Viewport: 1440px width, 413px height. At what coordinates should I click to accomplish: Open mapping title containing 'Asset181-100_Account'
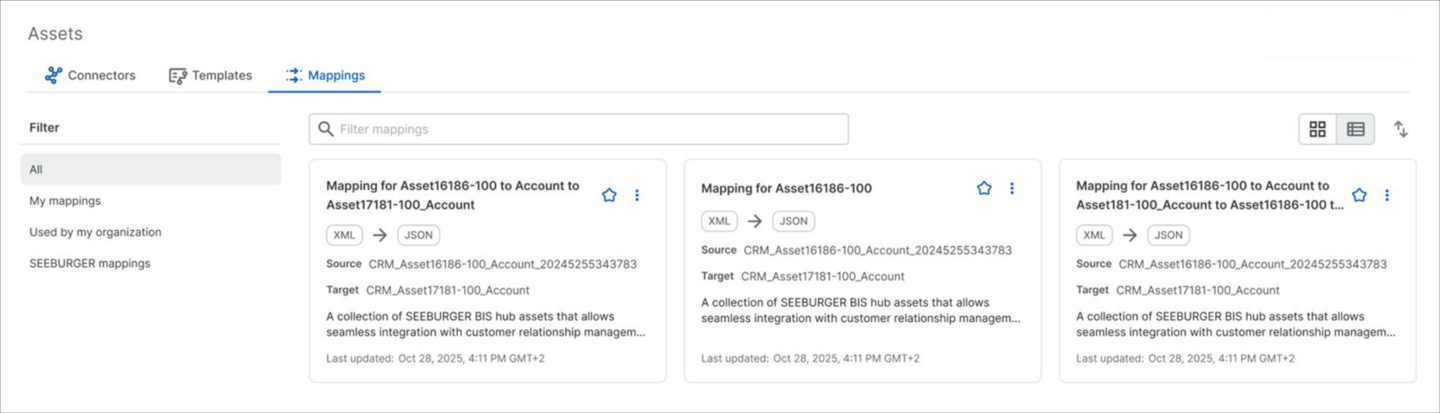(x=1210, y=195)
